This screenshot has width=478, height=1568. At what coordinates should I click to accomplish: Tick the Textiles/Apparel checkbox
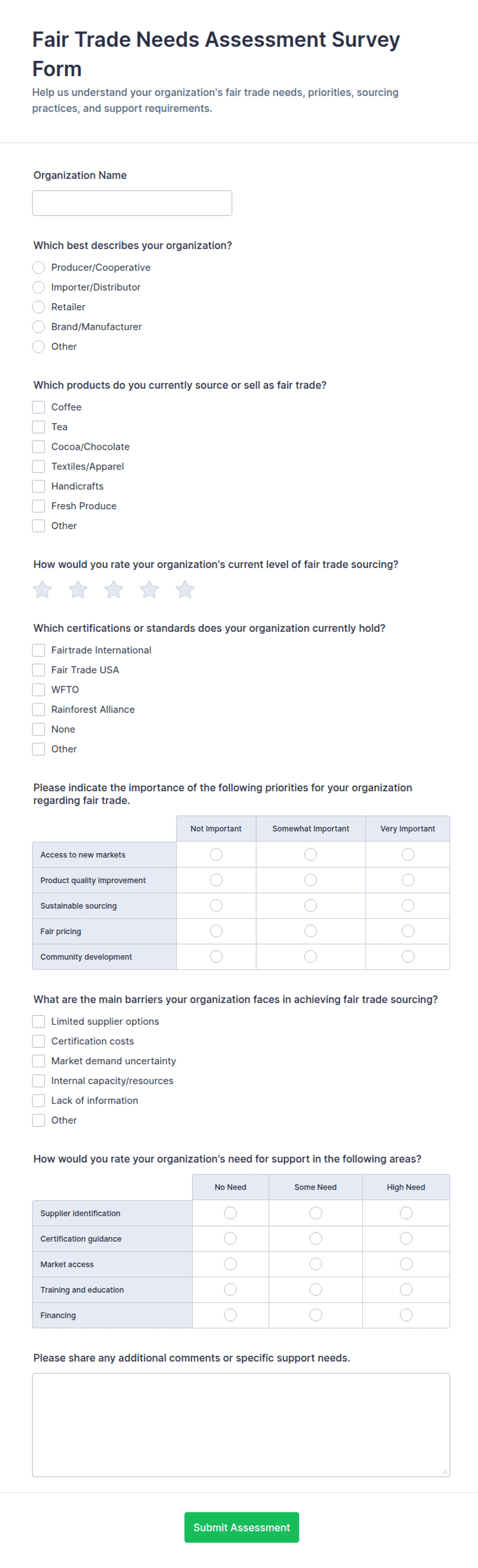tap(39, 466)
